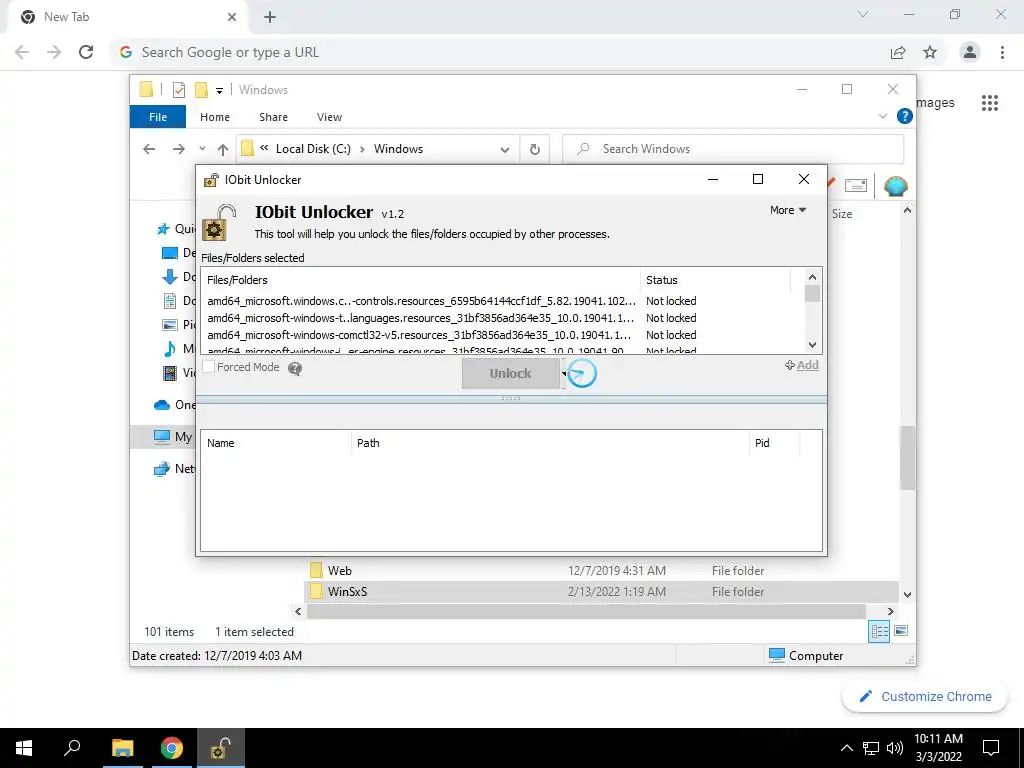The image size is (1024, 768).
Task: Click the Size column header in Explorer
Action: point(842,214)
